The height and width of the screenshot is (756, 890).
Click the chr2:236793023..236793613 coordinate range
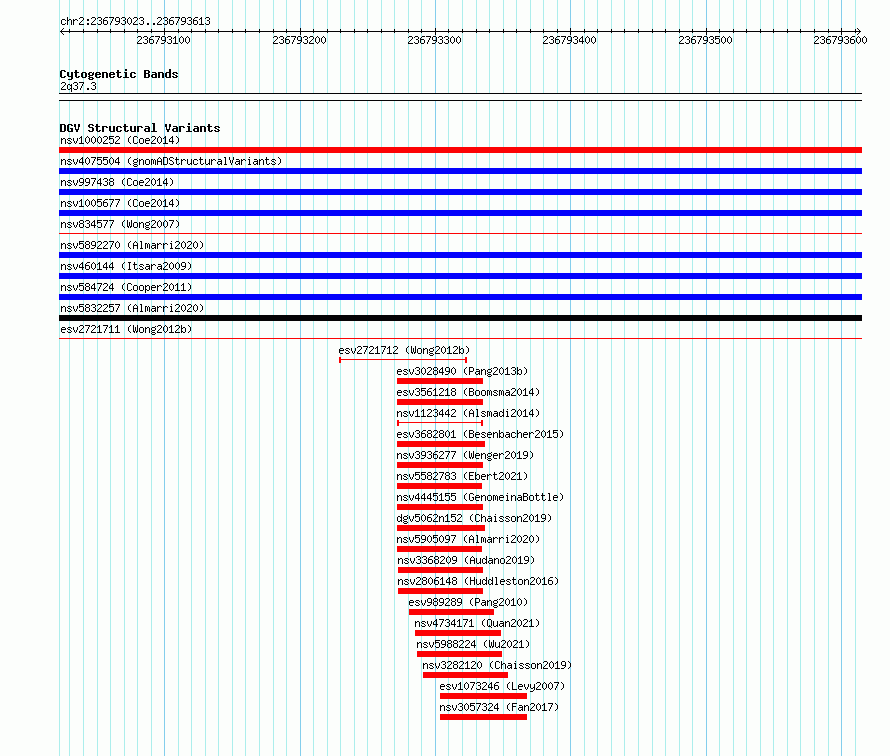coord(135,21)
